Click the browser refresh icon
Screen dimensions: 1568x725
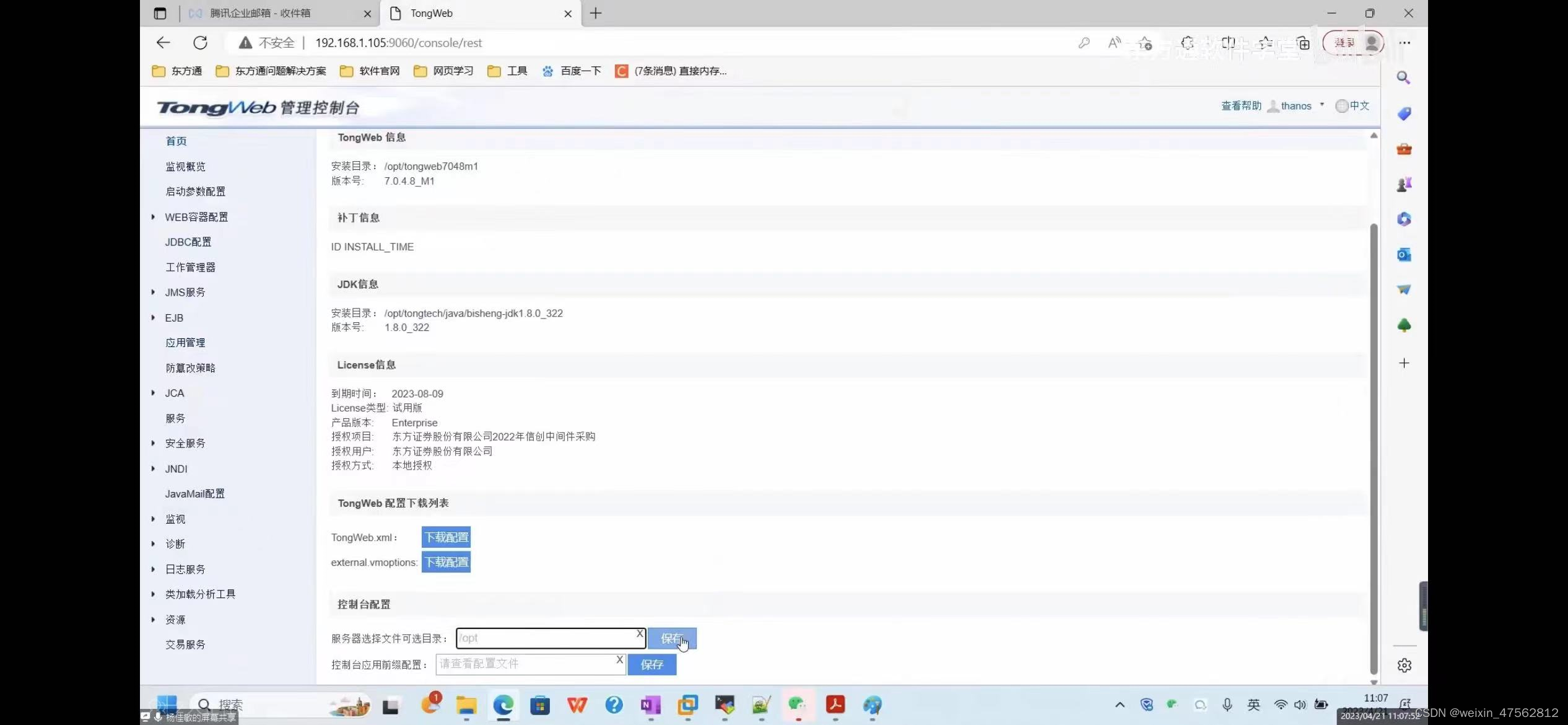click(200, 43)
